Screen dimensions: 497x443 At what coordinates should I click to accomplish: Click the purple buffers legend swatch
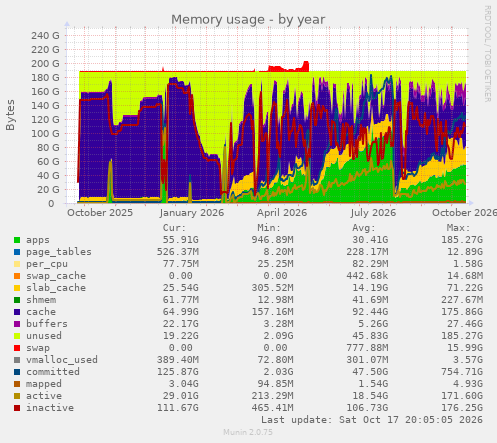tap(17, 324)
